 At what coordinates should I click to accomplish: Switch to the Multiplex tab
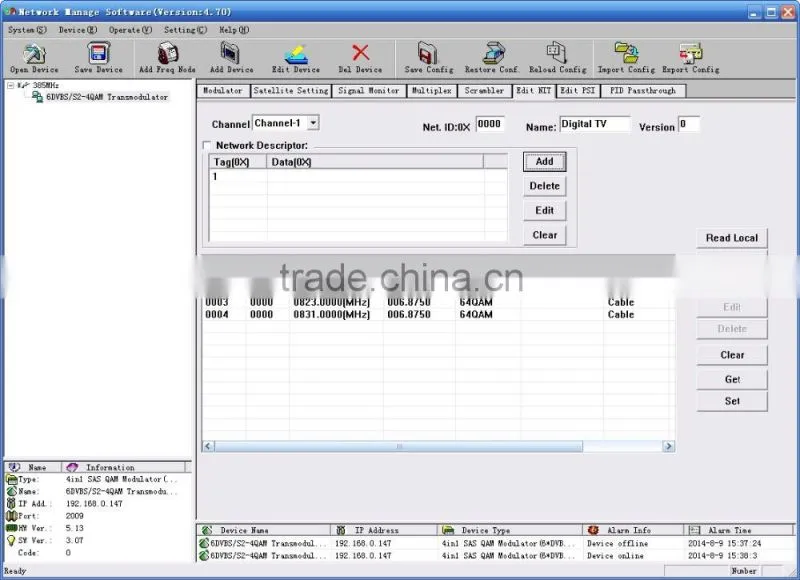click(432, 91)
